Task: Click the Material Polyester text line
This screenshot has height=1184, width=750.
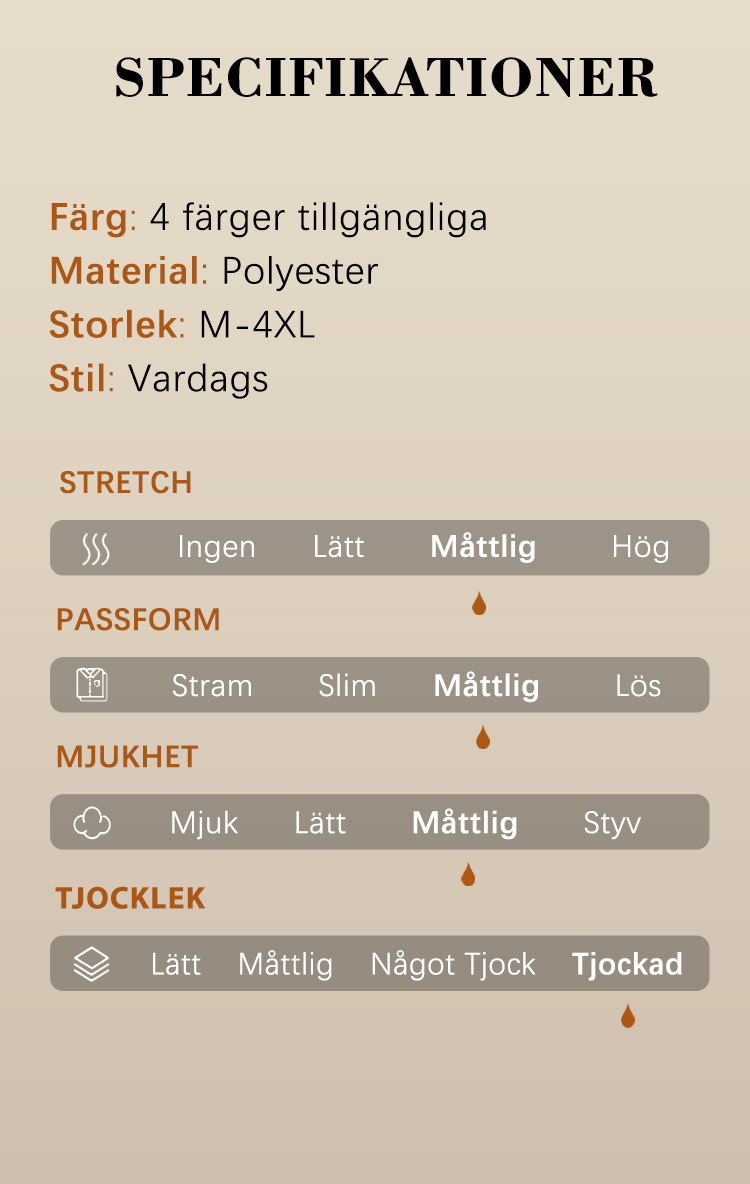Action: coord(214,271)
